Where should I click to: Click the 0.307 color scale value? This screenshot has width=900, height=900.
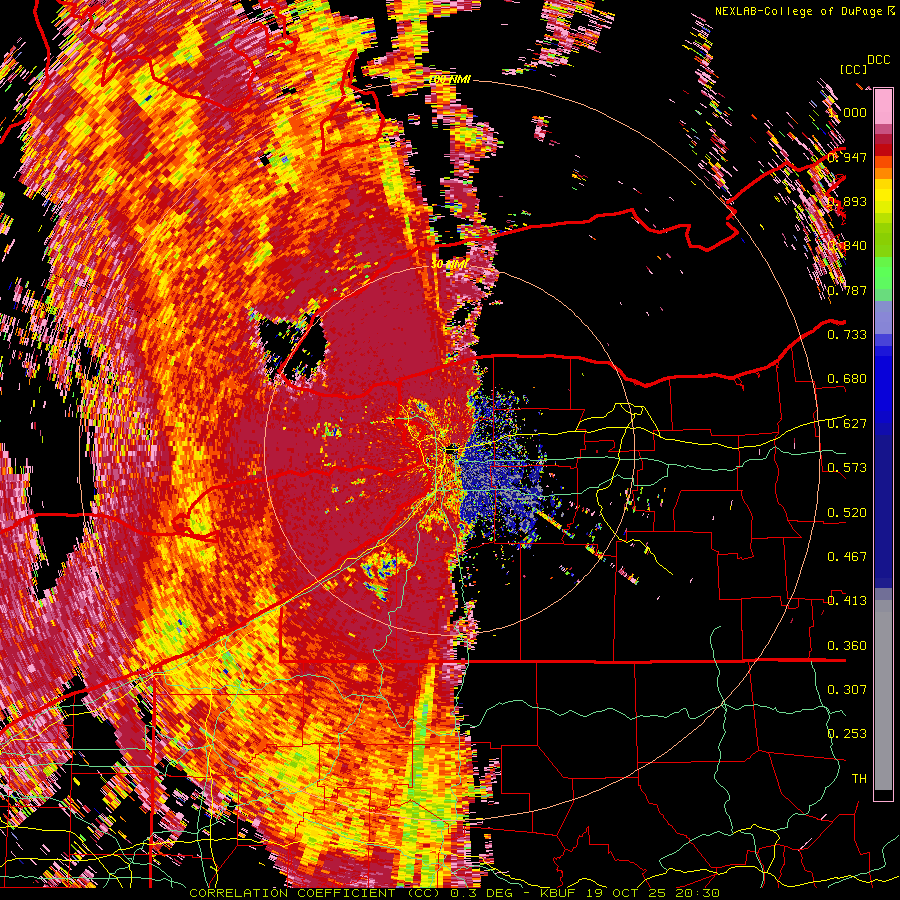click(x=847, y=689)
